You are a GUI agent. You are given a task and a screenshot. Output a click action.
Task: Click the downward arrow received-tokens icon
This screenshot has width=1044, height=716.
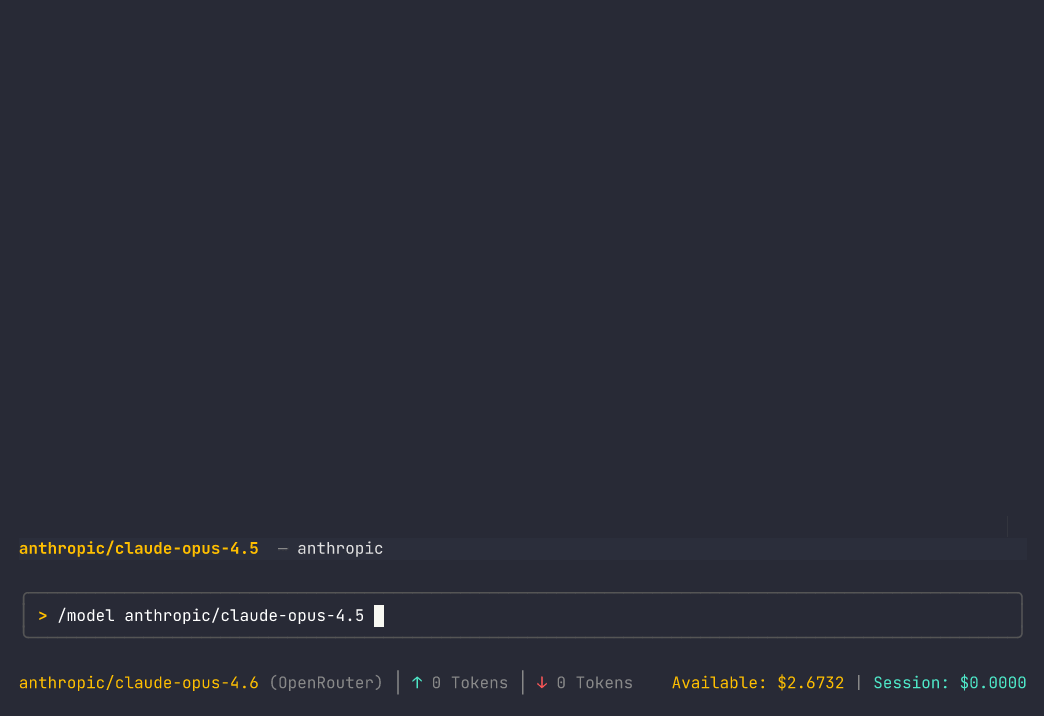pos(541,682)
